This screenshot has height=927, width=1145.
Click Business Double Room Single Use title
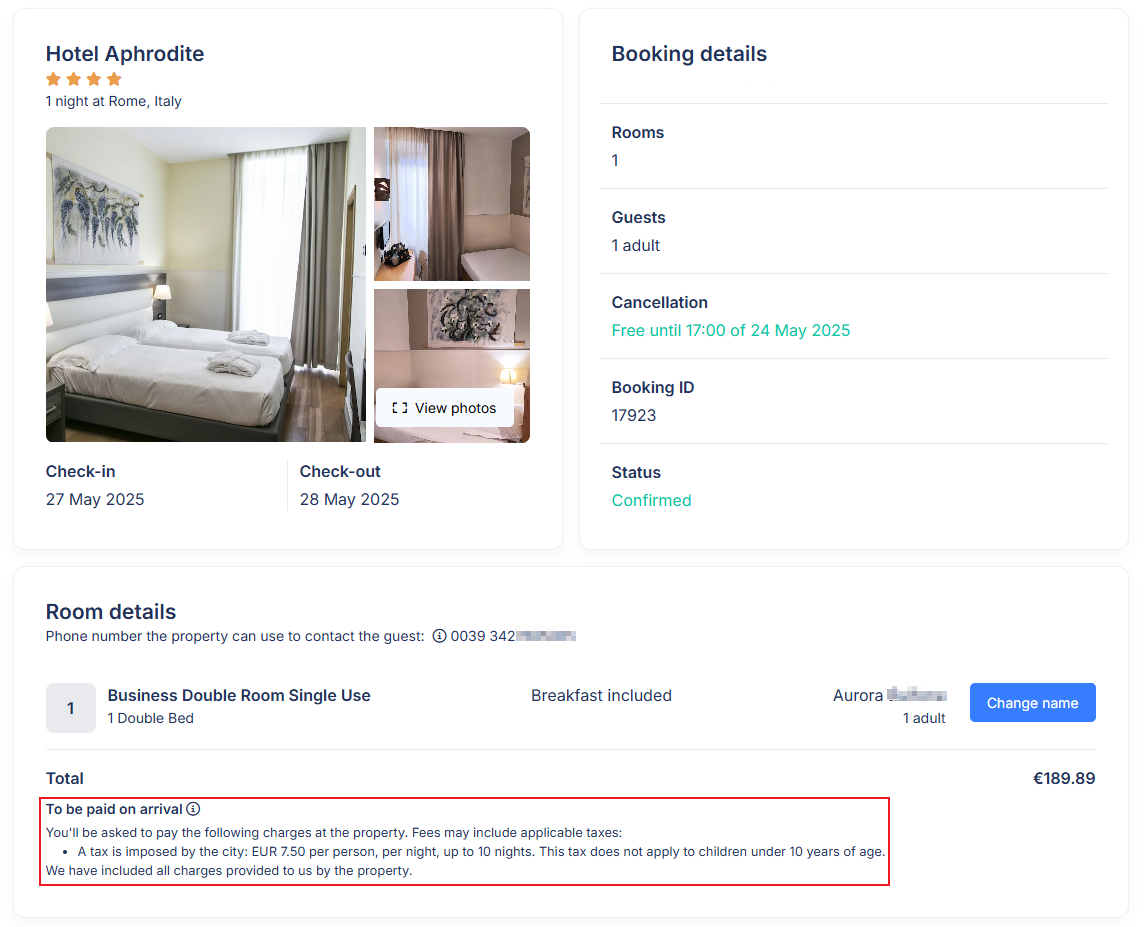[x=239, y=695]
